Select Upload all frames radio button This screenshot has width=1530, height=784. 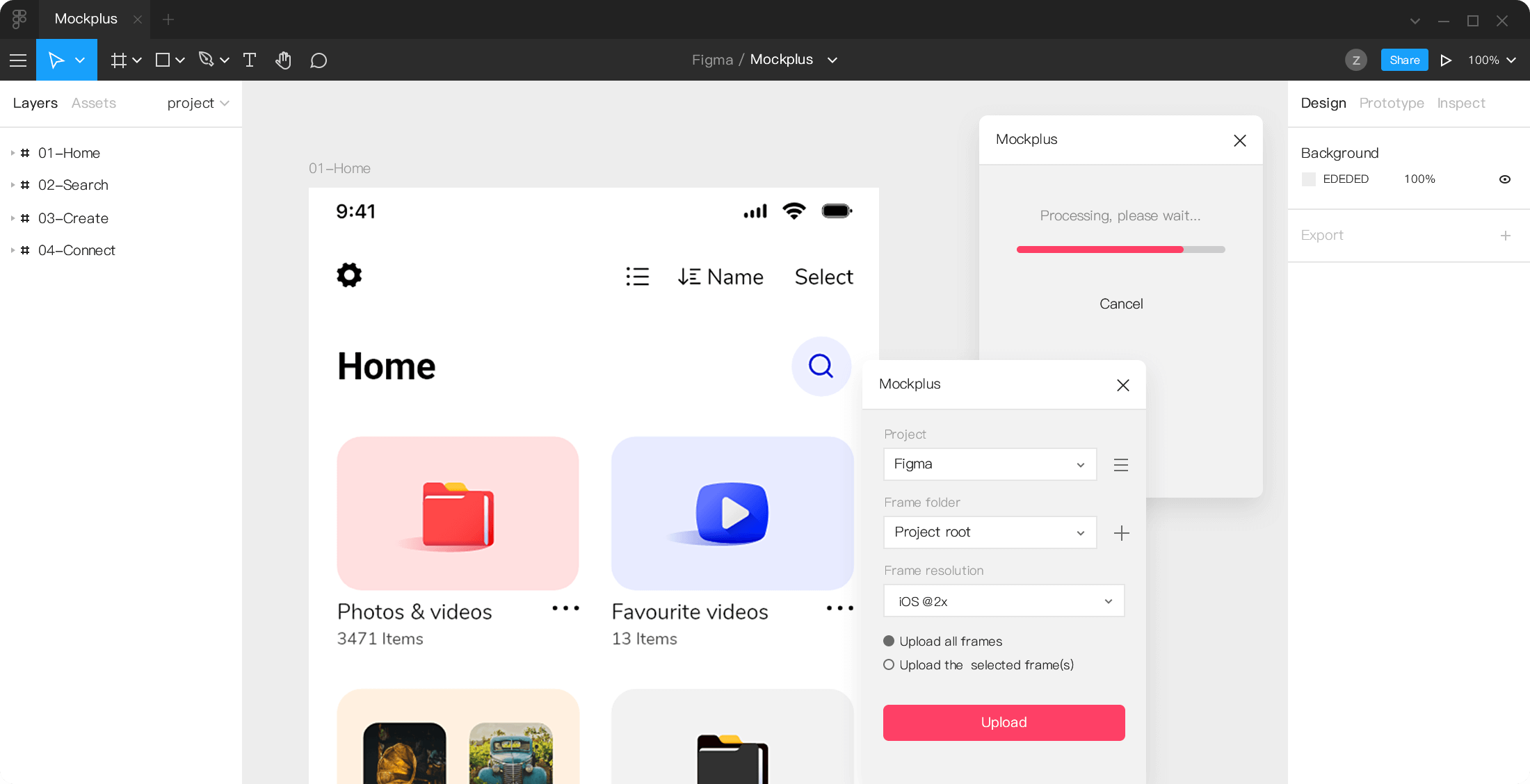pyautogui.click(x=889, y=641)
